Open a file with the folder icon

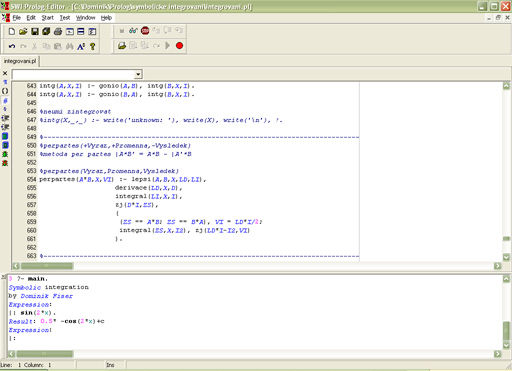coord(23,31)
